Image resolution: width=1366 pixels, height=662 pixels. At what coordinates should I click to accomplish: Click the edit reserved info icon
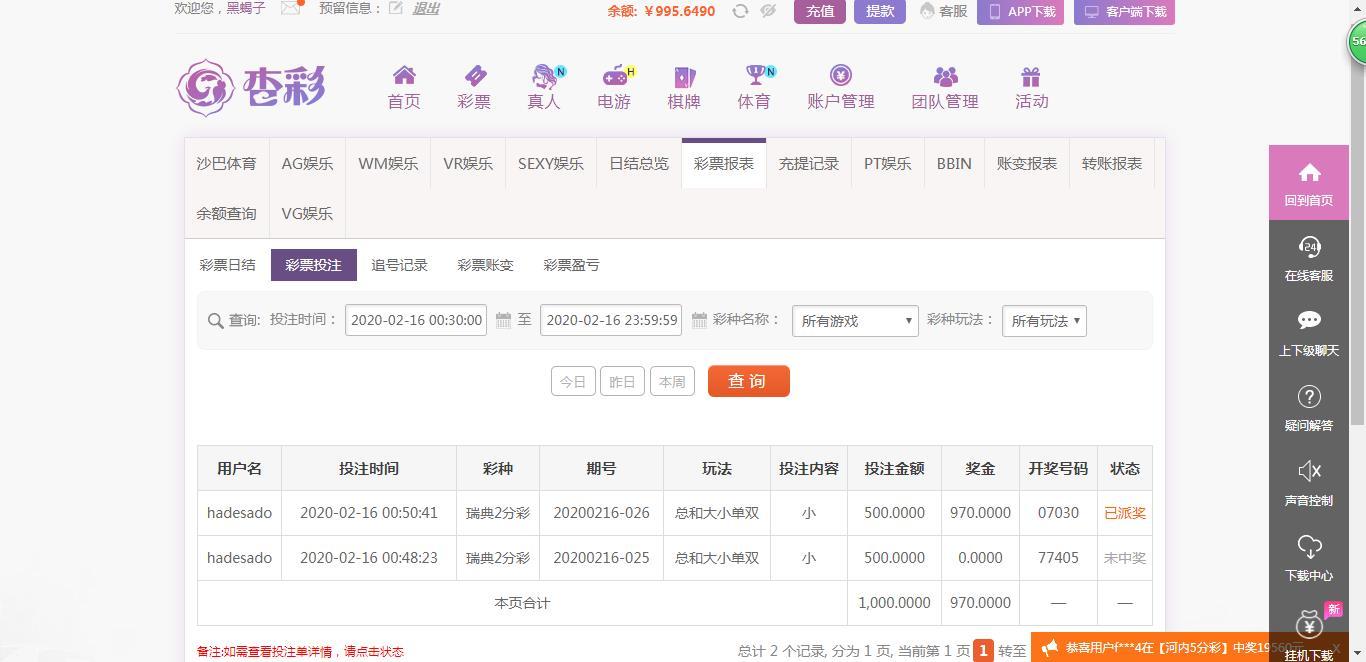(396, 8)
